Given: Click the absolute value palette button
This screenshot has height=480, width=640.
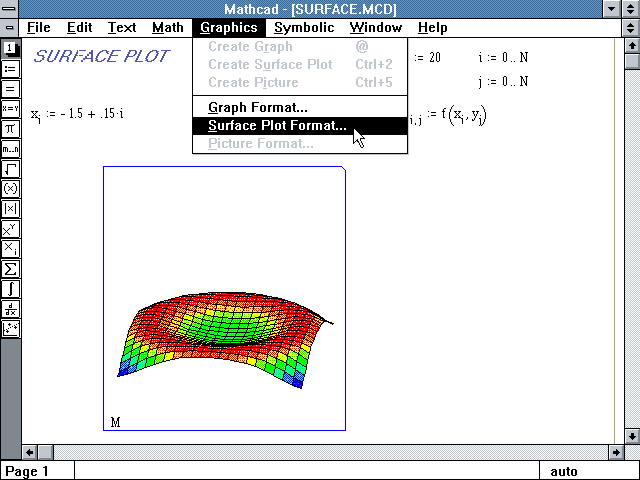Looking at the screenshot, I should pyautogui.click(x=10, y=208).
